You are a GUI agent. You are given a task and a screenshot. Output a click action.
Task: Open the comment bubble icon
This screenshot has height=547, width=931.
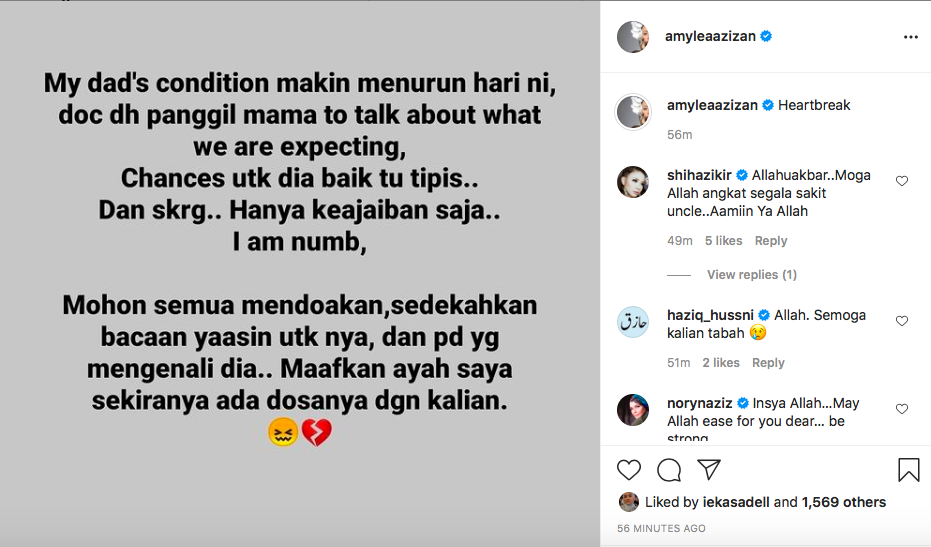[x=669, y=470]
